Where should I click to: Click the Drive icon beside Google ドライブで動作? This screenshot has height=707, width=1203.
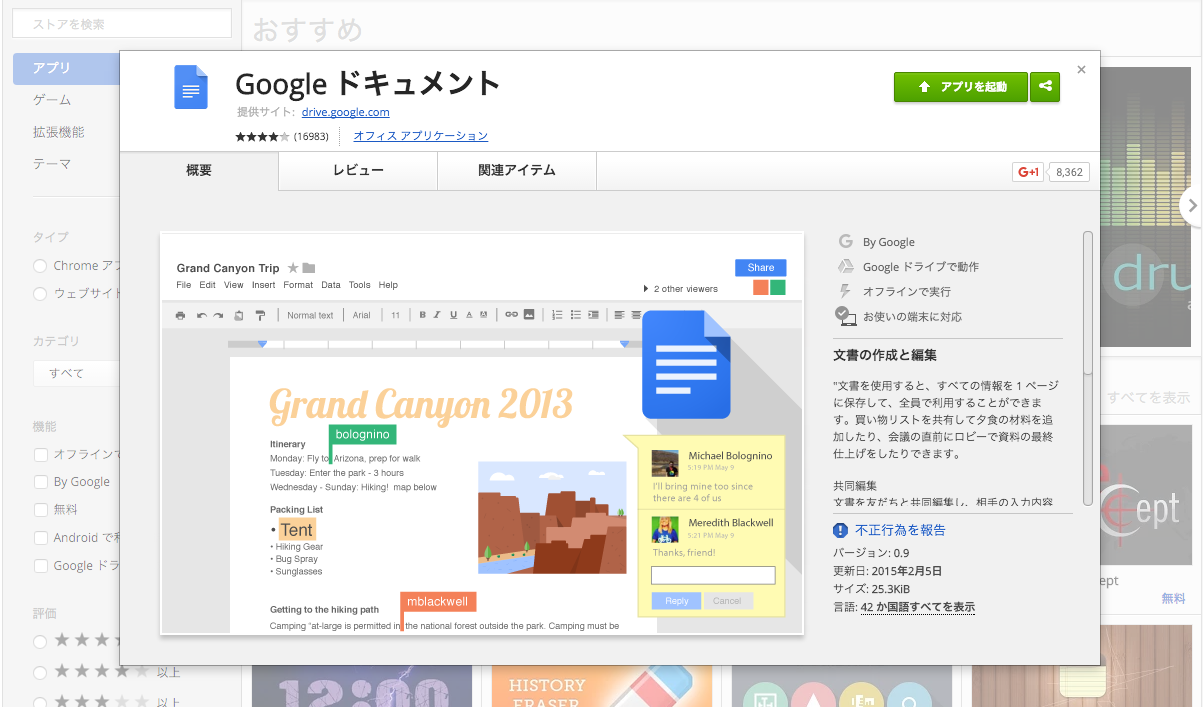click(x=845, y=267)
